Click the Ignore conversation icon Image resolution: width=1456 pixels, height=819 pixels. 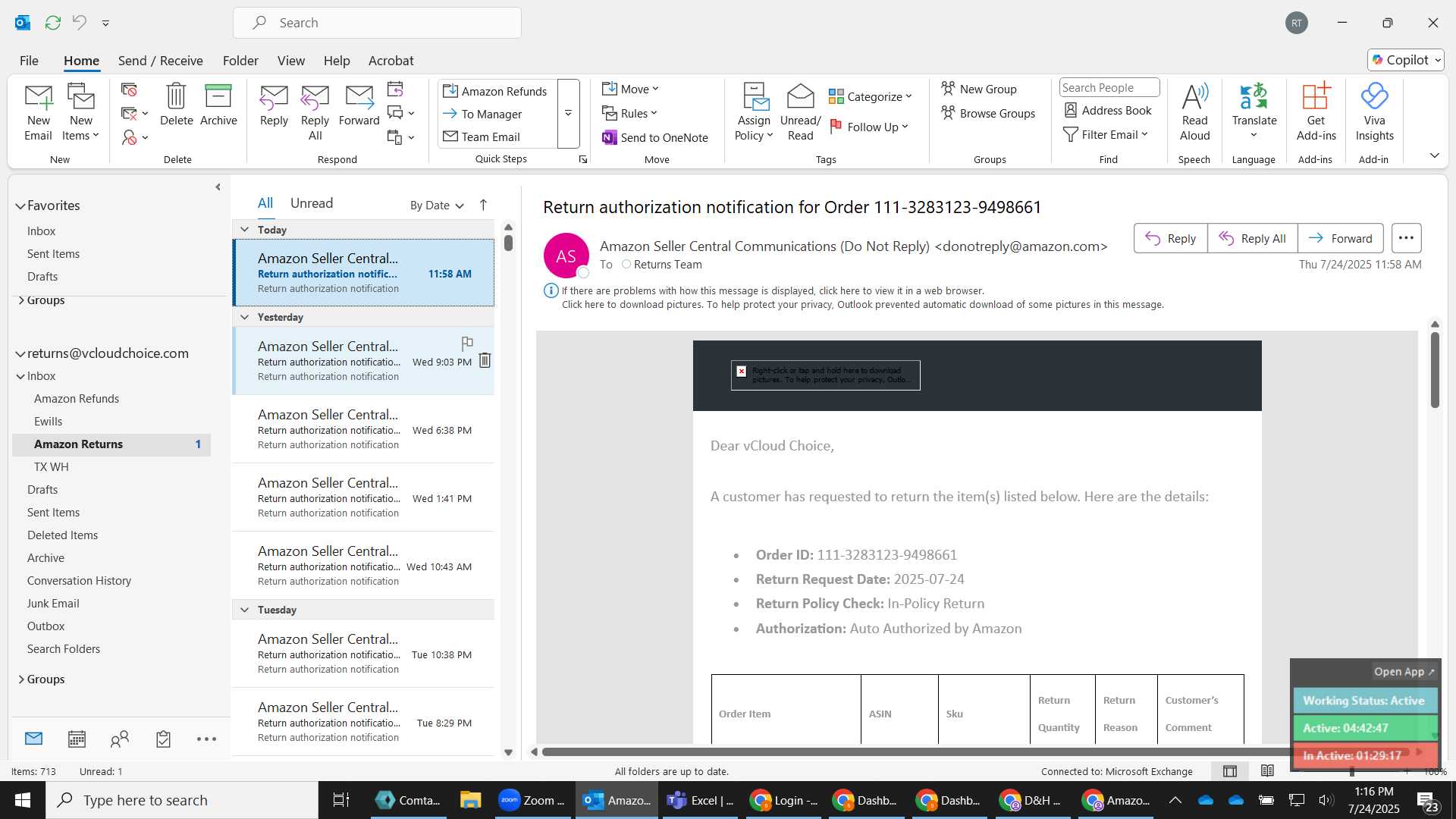[130, 89]
